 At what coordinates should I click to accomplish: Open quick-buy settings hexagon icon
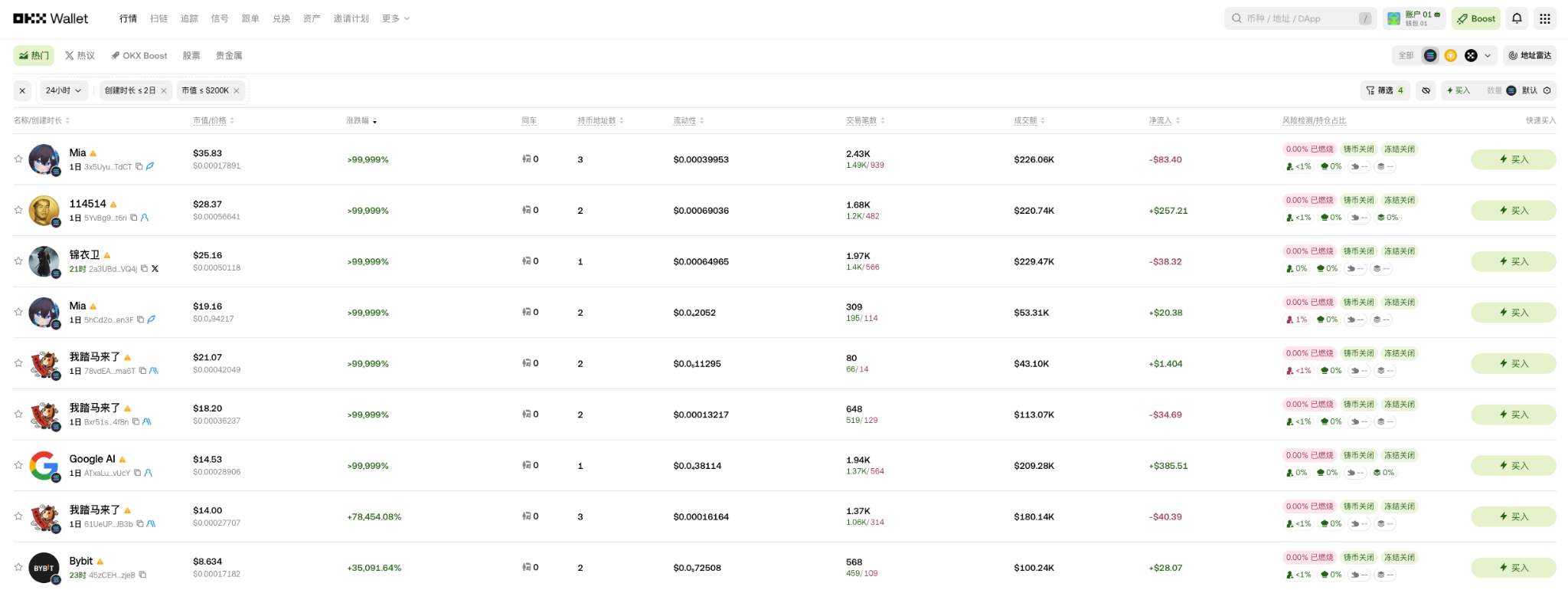coord(1547,90)
